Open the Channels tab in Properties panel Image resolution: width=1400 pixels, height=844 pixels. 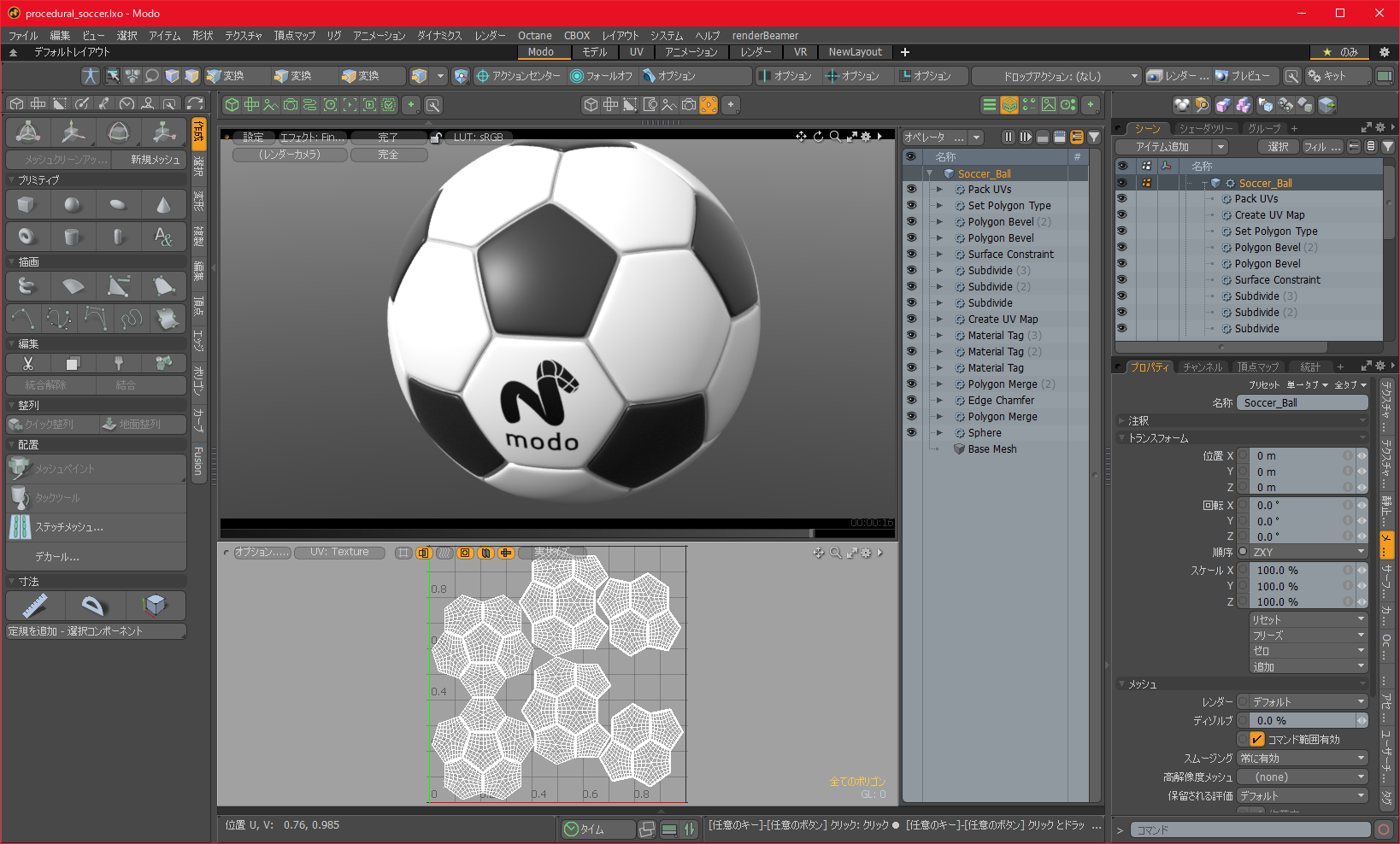point(1203,367)
